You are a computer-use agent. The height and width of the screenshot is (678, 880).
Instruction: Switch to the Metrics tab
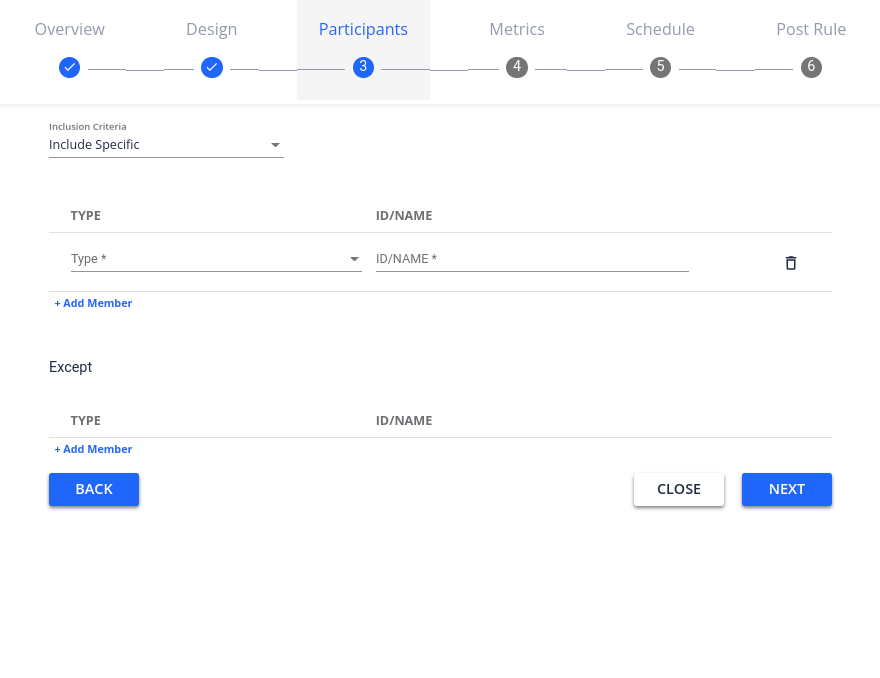point(516,29)
